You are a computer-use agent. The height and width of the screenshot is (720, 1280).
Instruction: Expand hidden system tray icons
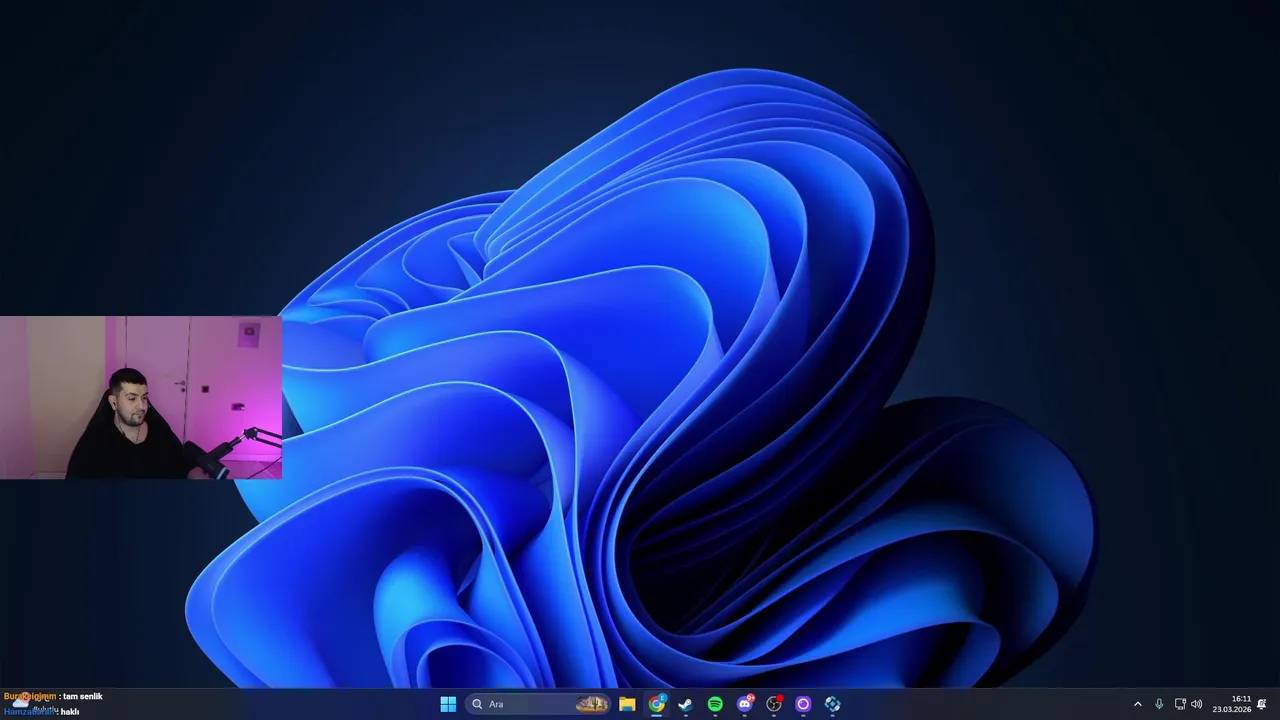[1137, 704]
